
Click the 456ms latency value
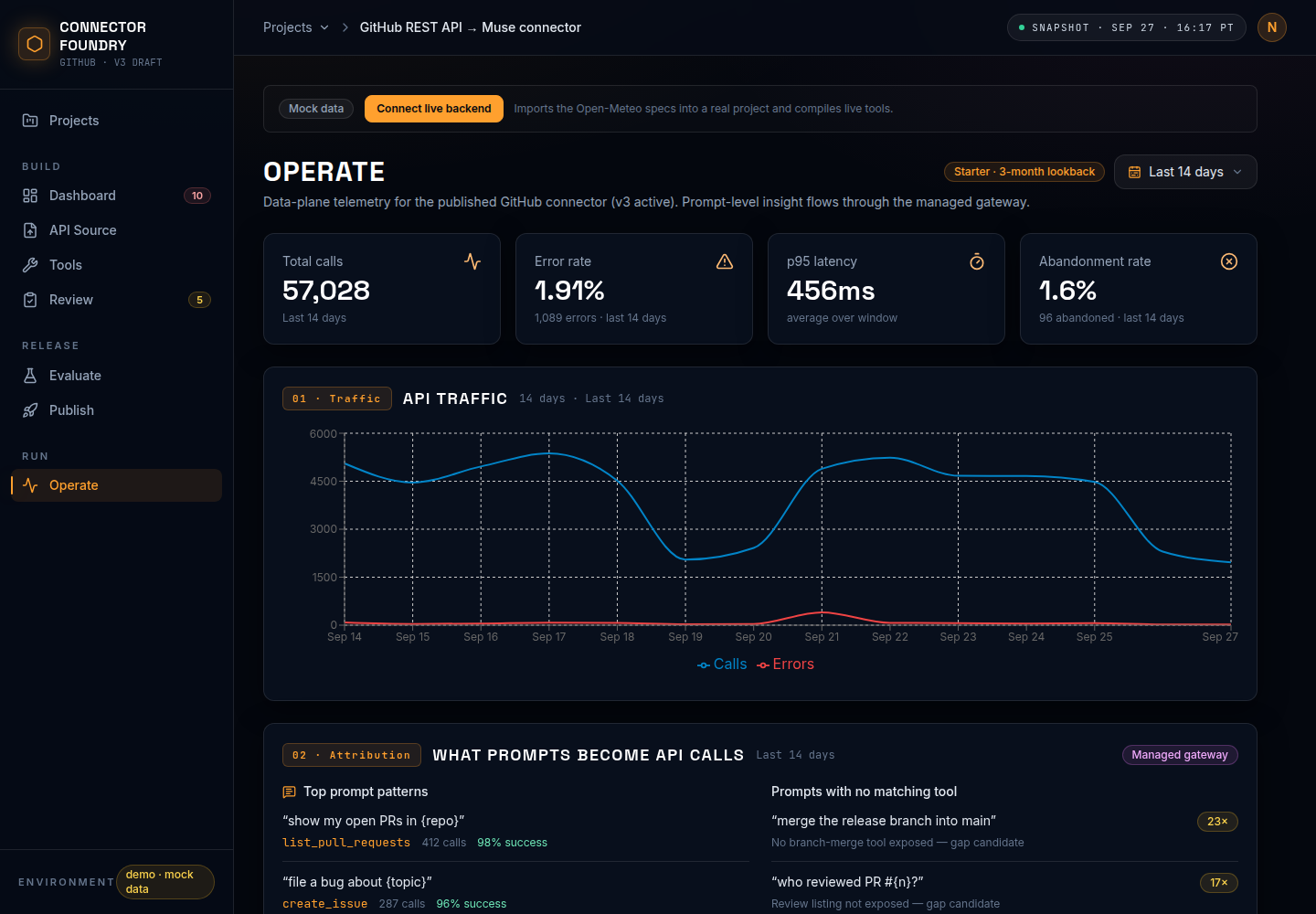point(831,291)
